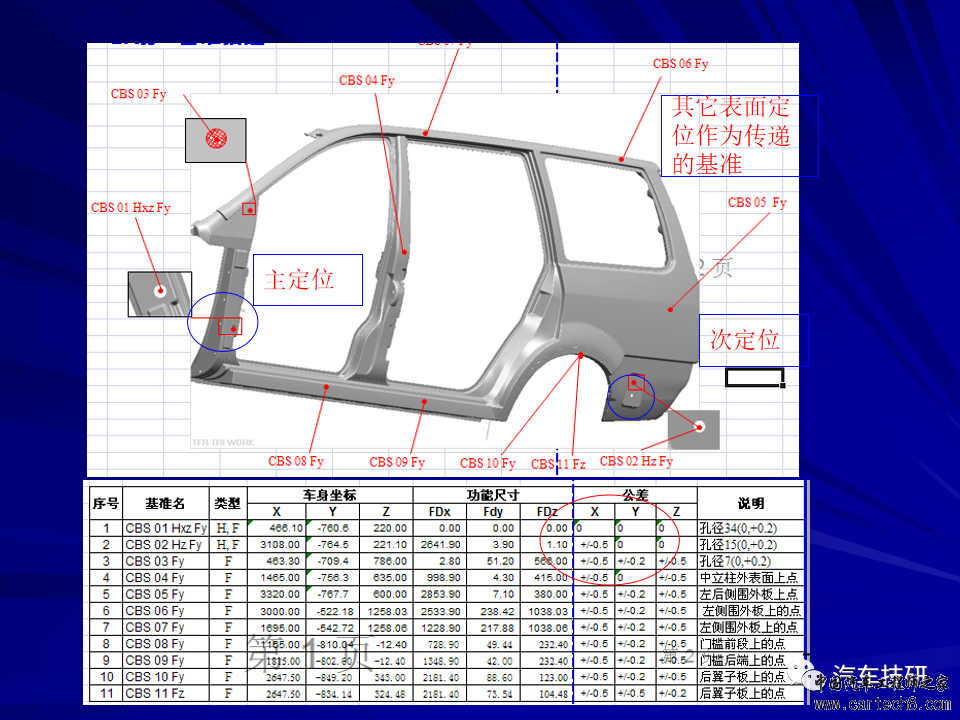Screen dimensions: 960x720
Task: Select the FDx value 998.90 cell
Action: pyautogui.click(x=440, y=577)
